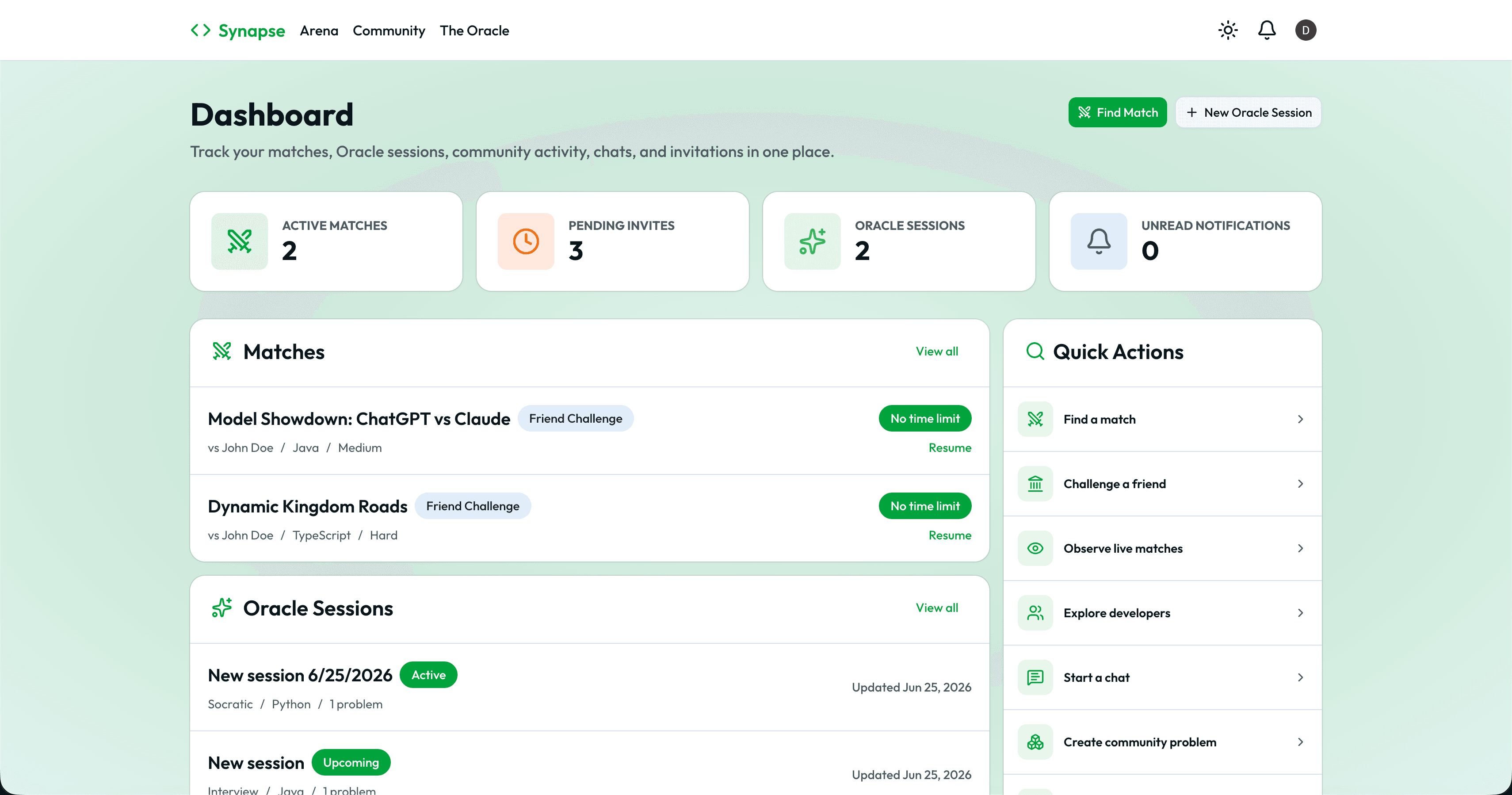Expand Start a chat chevron arrow

coord(1300,677)
